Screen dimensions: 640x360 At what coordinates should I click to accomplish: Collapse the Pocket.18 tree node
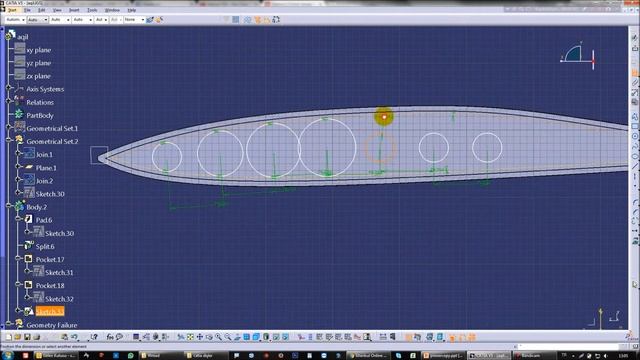(18, 284)
